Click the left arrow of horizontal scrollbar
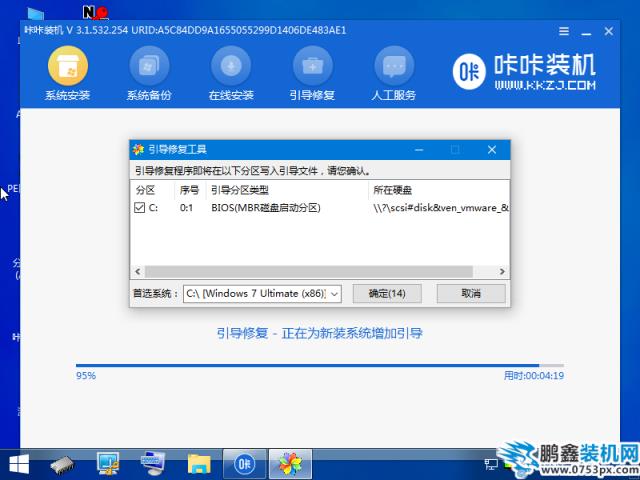Image resolution: width=640 pixels, height=480 pixels. (x=138, y=271)
